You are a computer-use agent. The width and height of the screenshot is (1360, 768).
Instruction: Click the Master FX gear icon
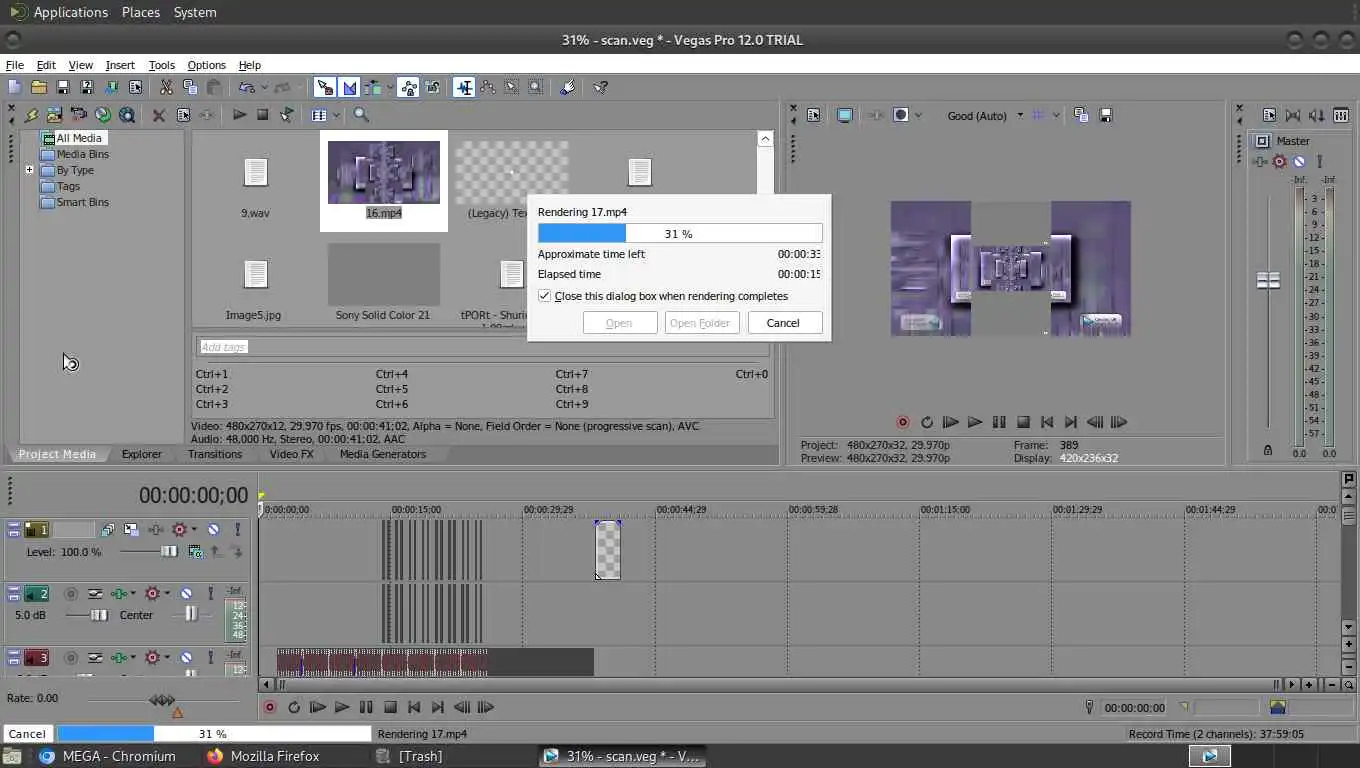click(1279, 162)
